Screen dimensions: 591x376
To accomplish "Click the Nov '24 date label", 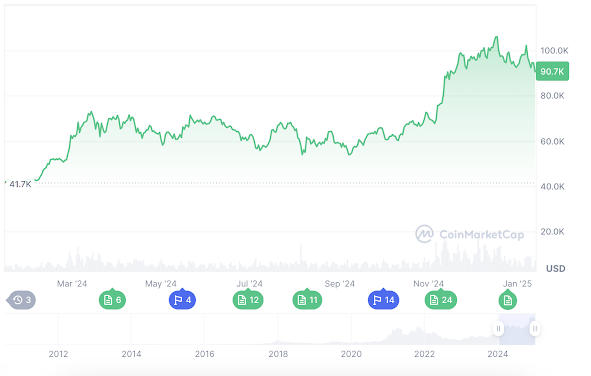I will (429, 284).
